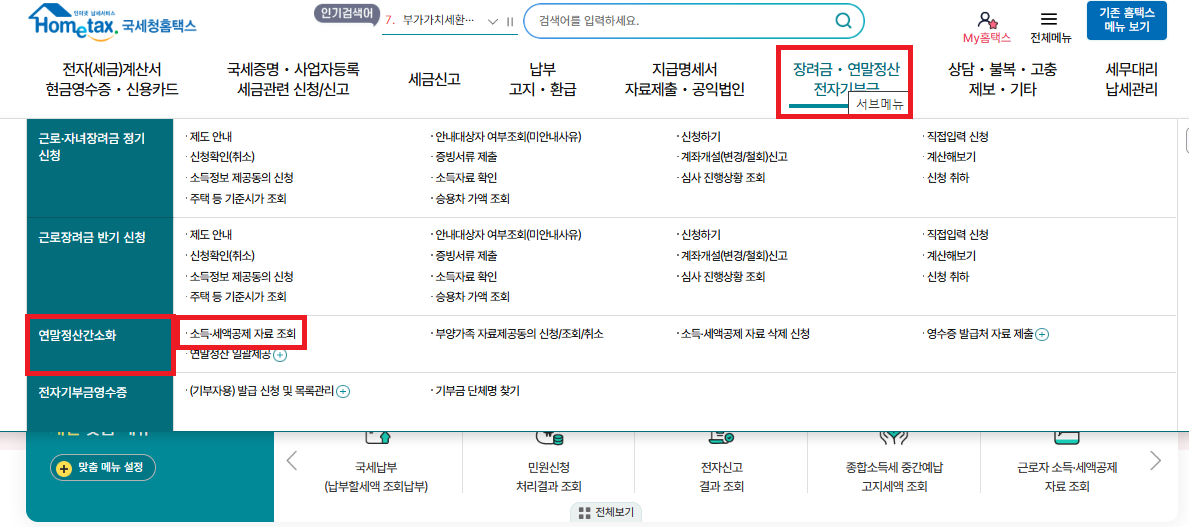Screen dimensions: 1189x527
Task: Expand the popular search terms list
Action: point(493,21)
